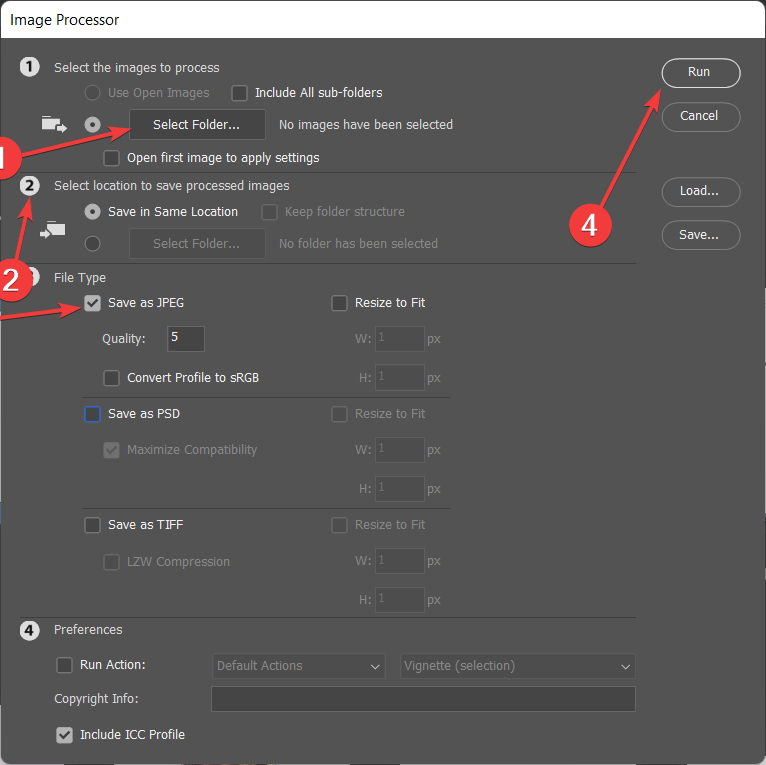This screenshot has height=765, width=766.
Task: Click Select Folder to choose source images
Action: click(x=197, y=125)
